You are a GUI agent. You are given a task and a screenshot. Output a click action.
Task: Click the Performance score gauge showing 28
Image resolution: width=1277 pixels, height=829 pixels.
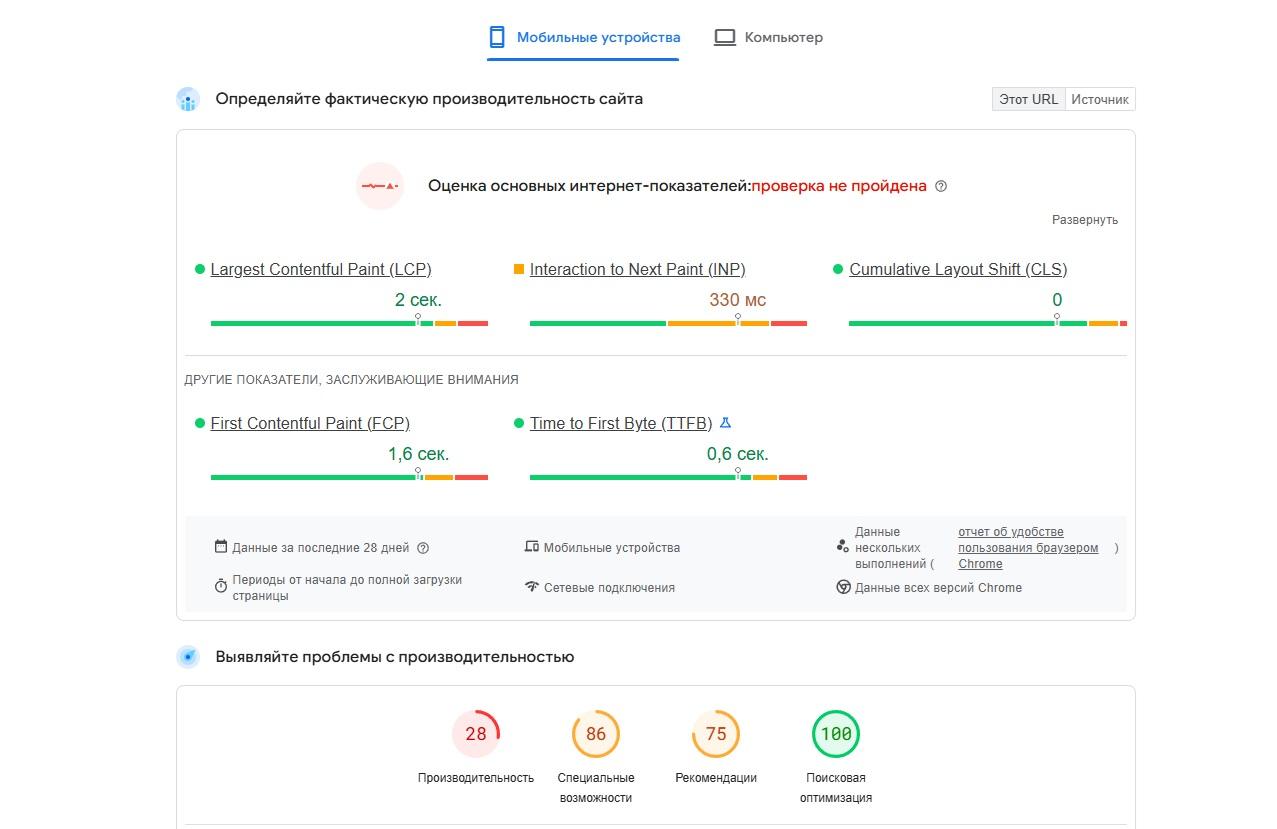click(x=476, y=734)
